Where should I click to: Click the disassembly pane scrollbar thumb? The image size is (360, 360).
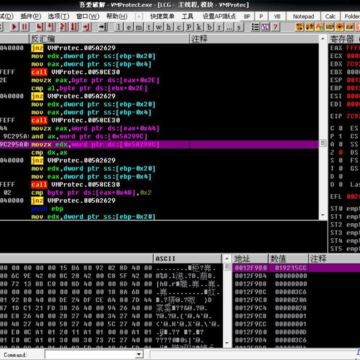pos(322,143)
